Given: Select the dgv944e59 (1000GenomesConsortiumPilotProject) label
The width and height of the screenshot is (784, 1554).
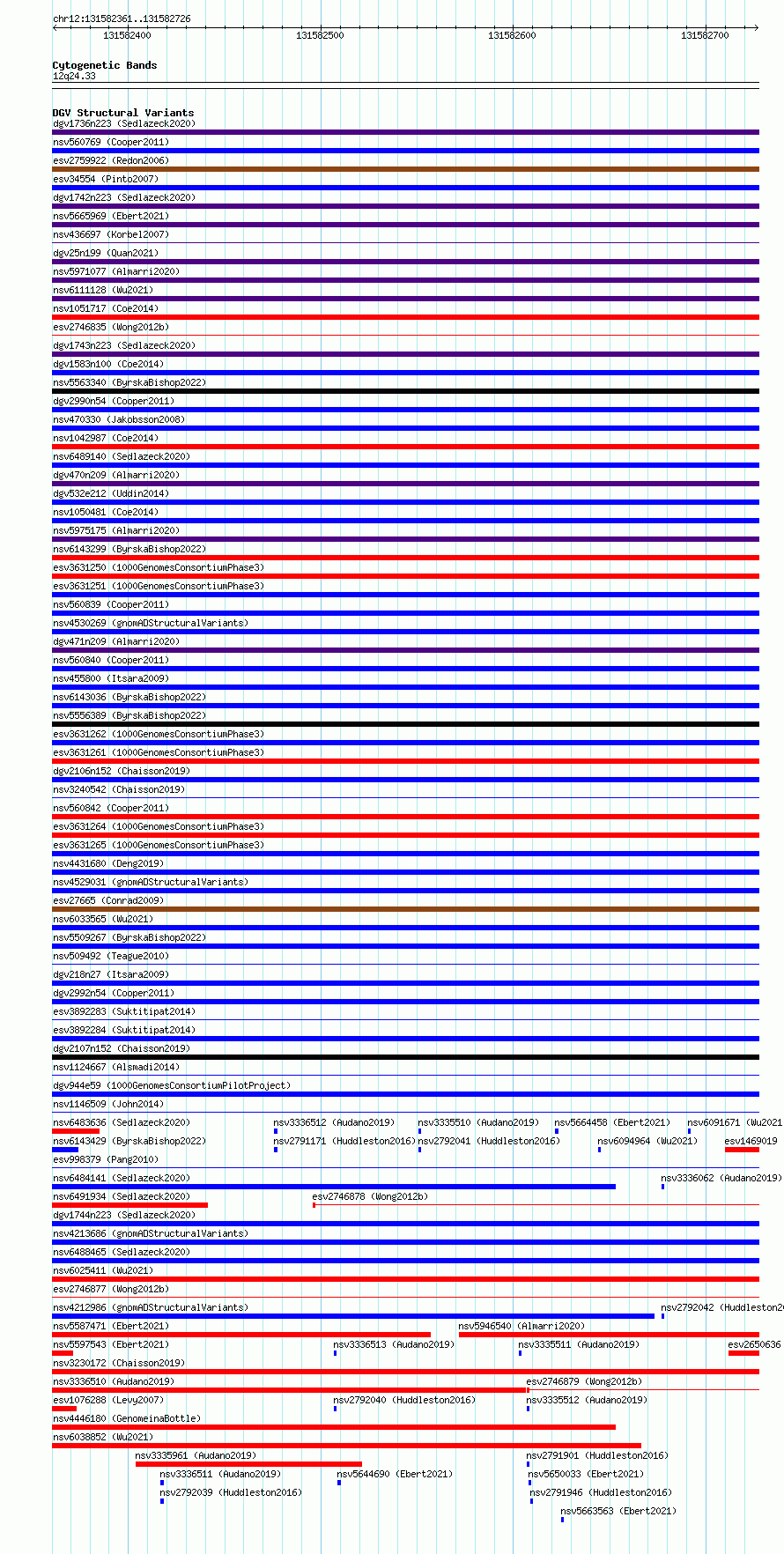Looking at the screenshot, I should 172,1085.
